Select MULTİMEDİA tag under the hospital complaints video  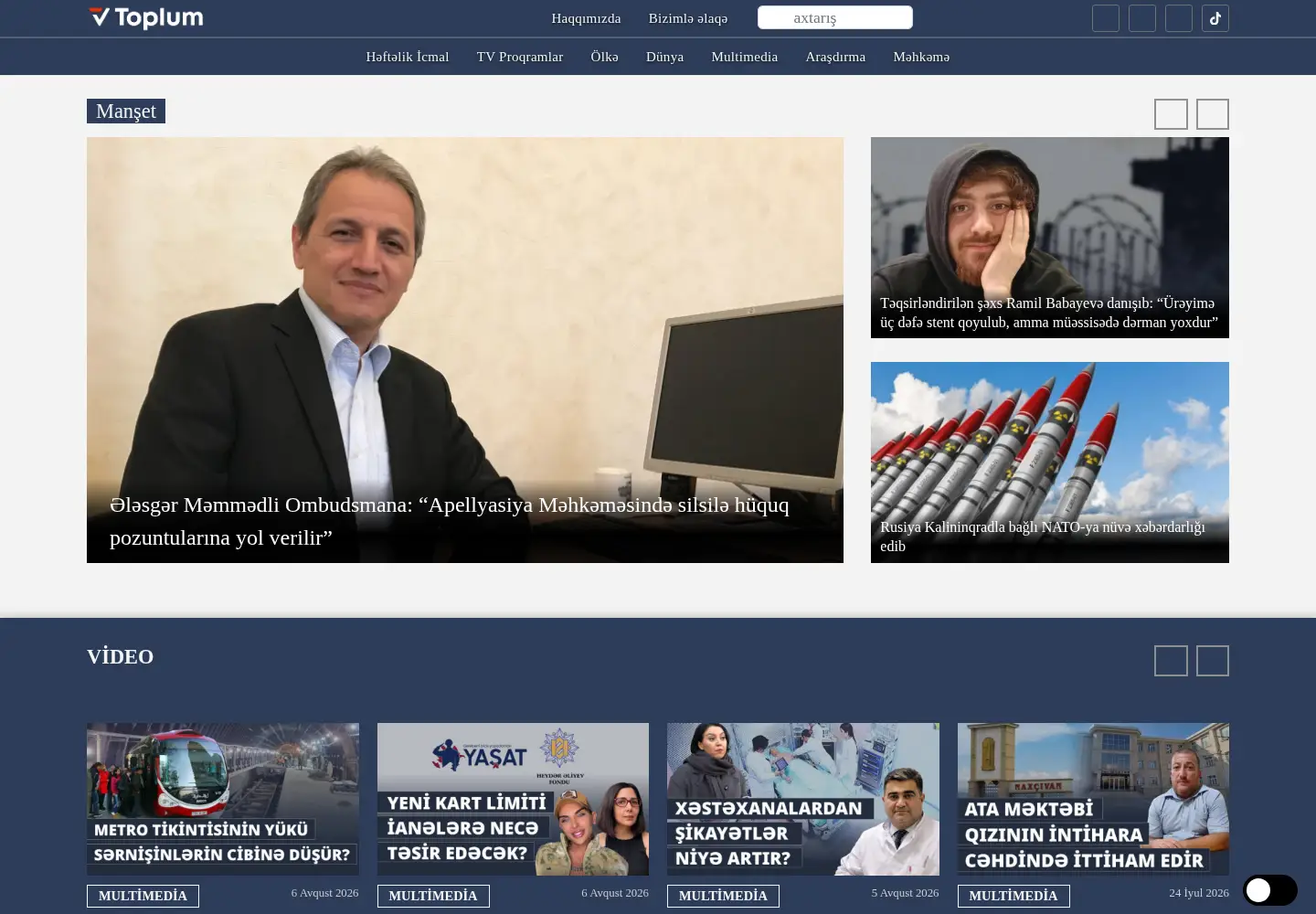pos(723,896)
